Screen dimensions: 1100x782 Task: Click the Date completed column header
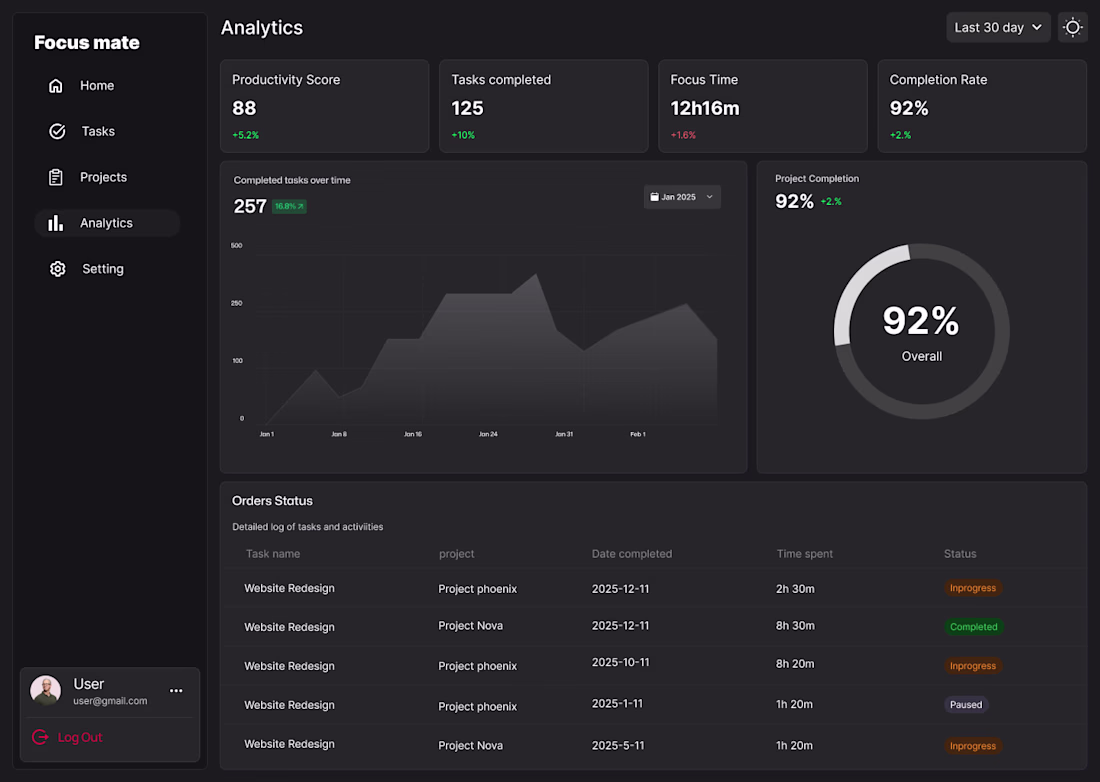click(x=631, y=554)
